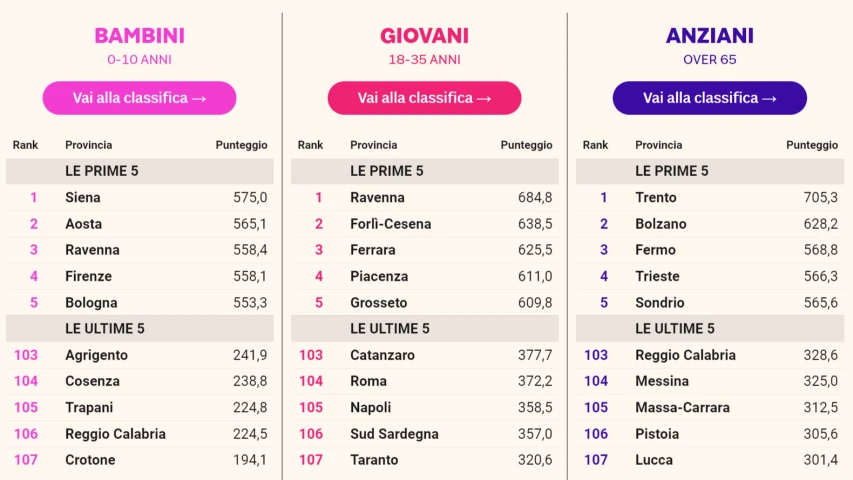The image size is (853, 480).
Task: Click the BAMBINI heading
Action: (x=139, y=36)
